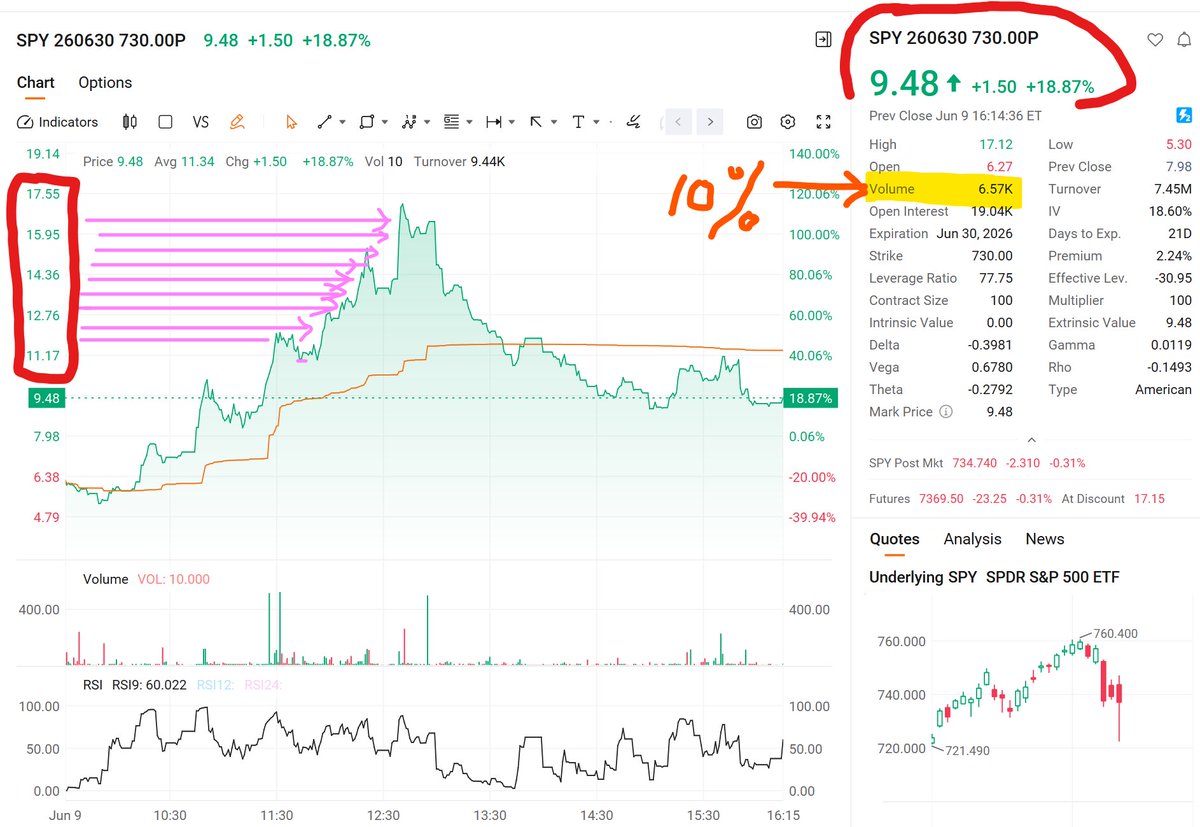1200x827 pixels.
Task: Select the freehand brush tool
Action: (x=633, y=122)
